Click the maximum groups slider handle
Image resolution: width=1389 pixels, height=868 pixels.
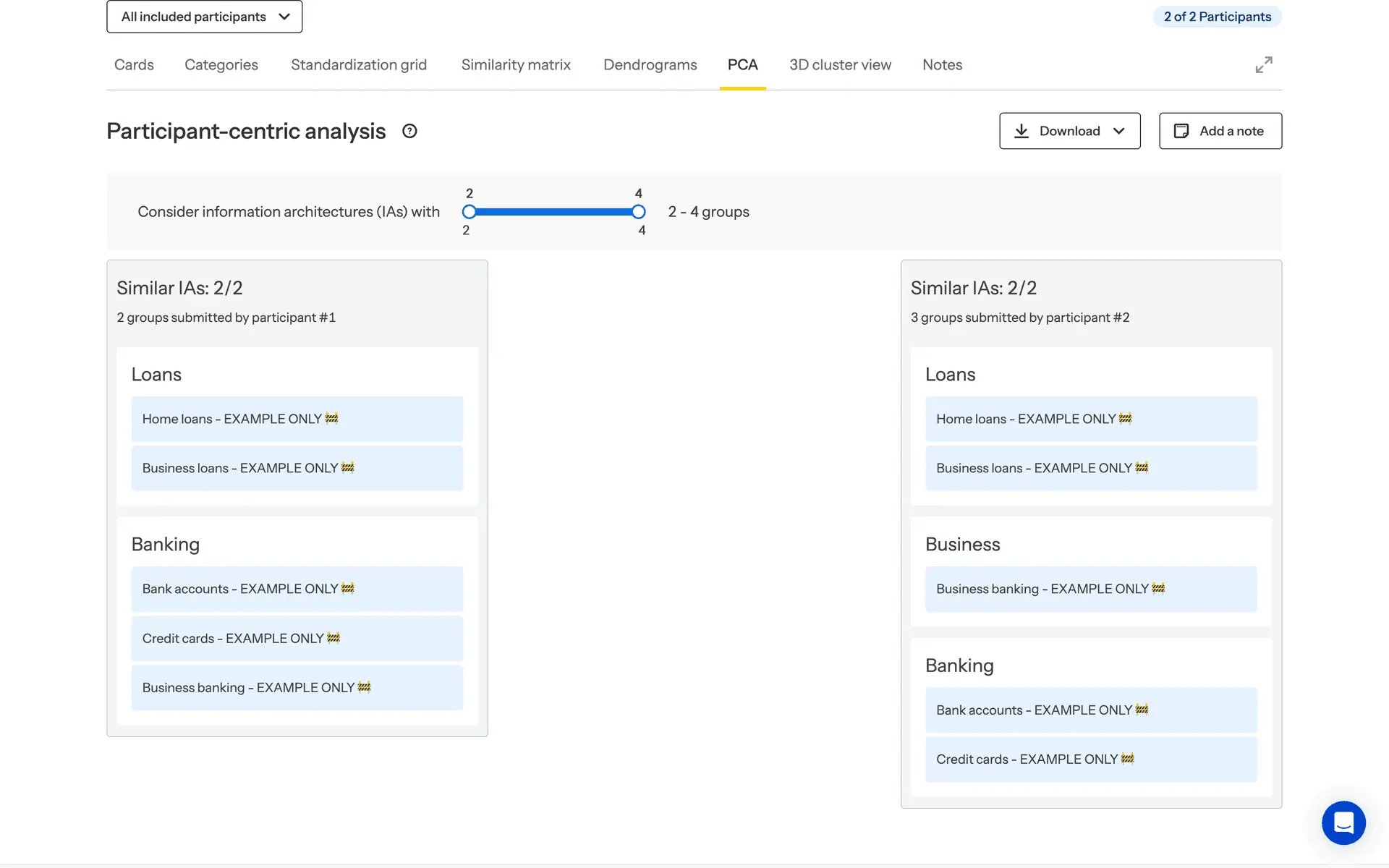638,212
